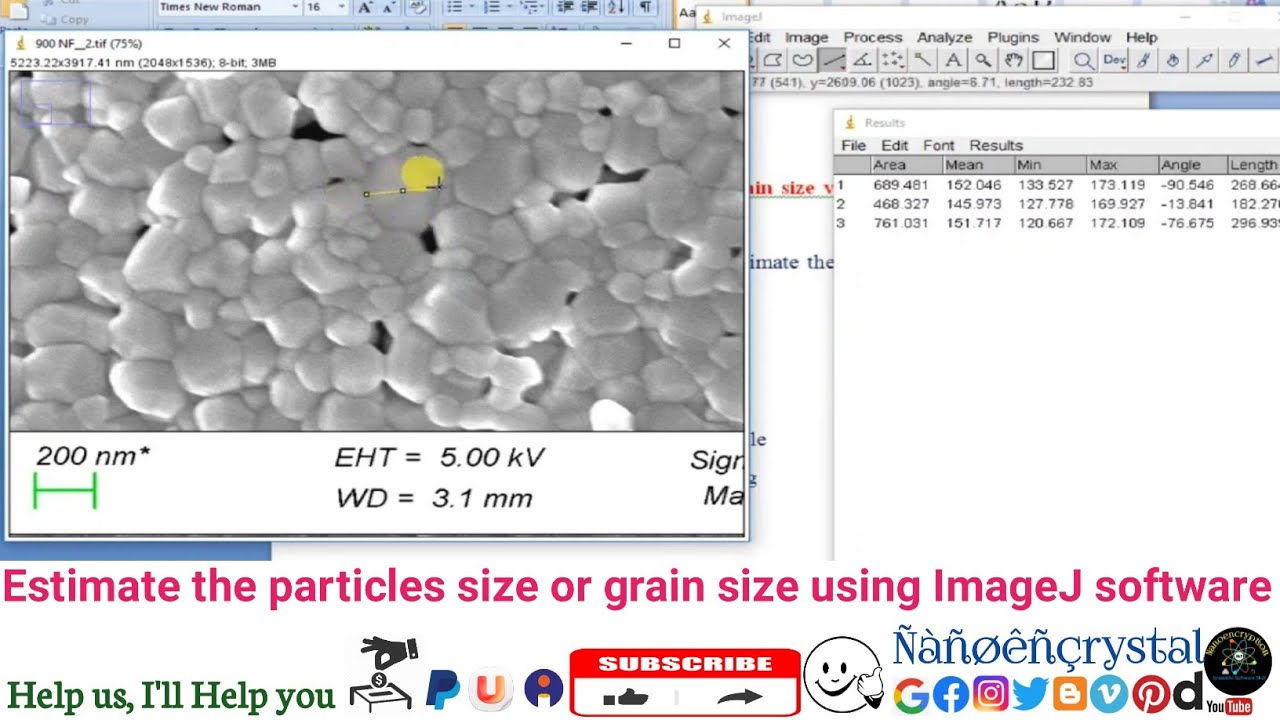The image size is (1280, 720).
Task: Select the Freehand selection tool in ImageJ
Action: (803, 60)
